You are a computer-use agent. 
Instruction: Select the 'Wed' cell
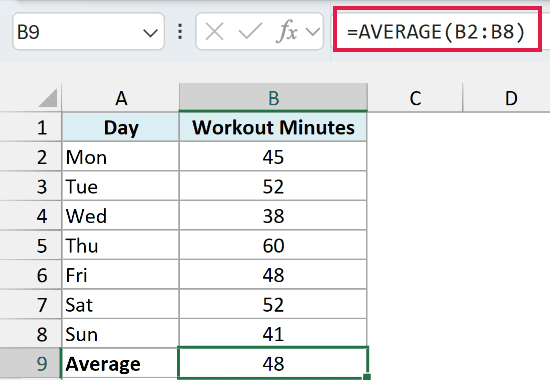point(121,216)
